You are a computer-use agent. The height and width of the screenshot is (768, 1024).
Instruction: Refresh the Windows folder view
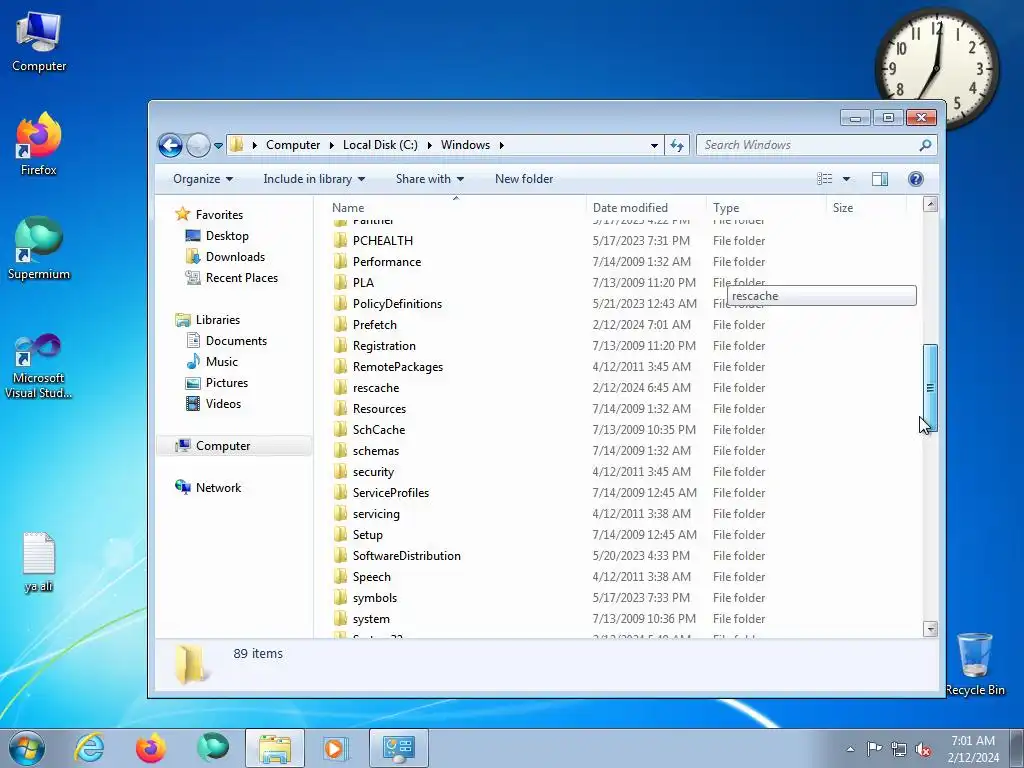point(677,145)
